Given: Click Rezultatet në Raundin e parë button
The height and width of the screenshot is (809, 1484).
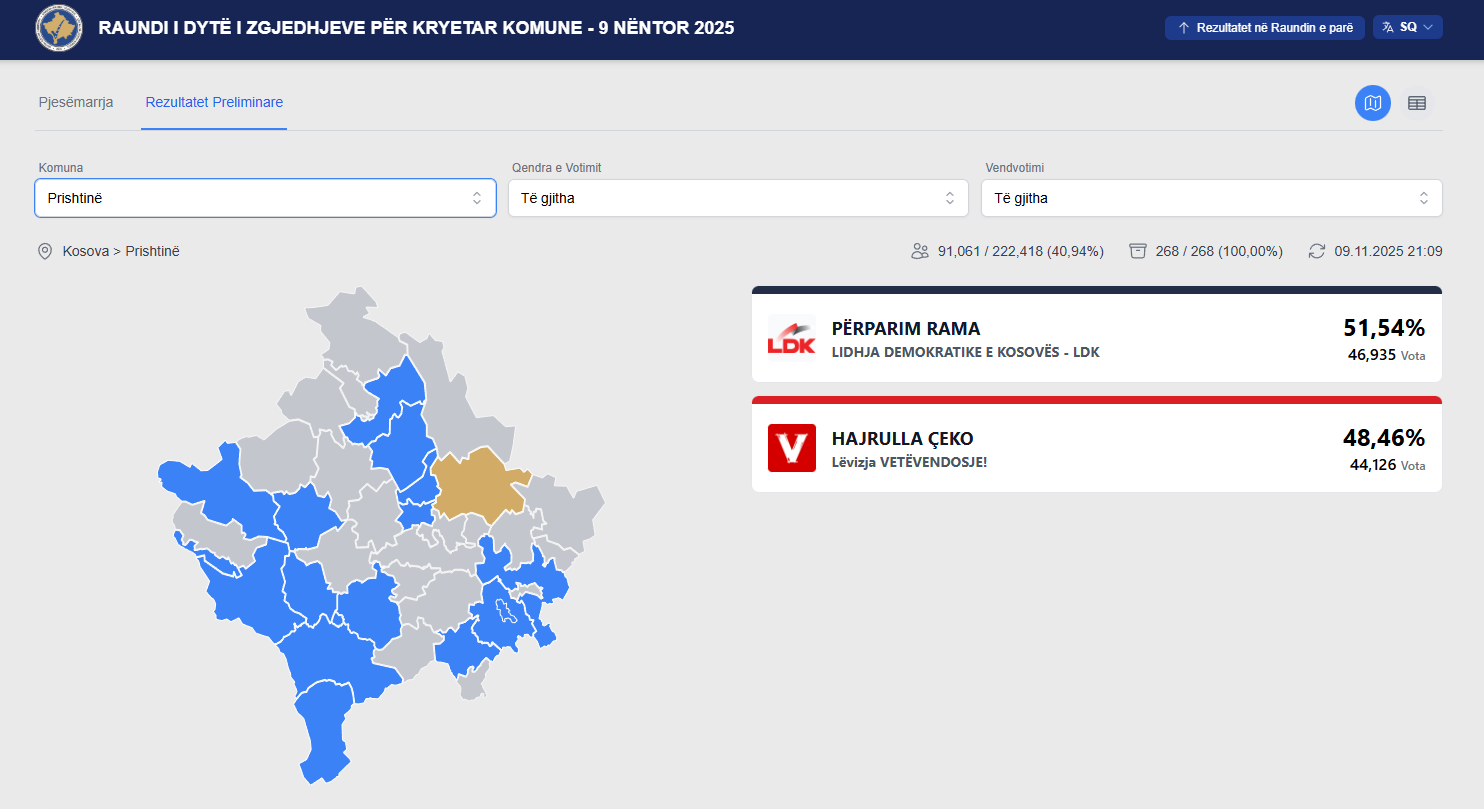Looking at the screenshot, I should click(x=1264, y=28).
